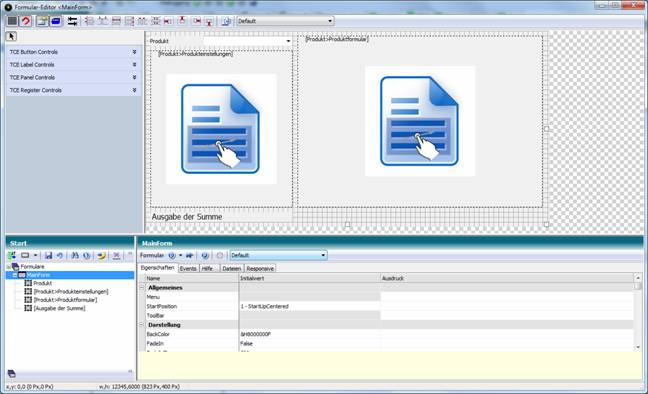Click the small icon at bottom of Start panel
648x394 pixels.
[12, 373]
